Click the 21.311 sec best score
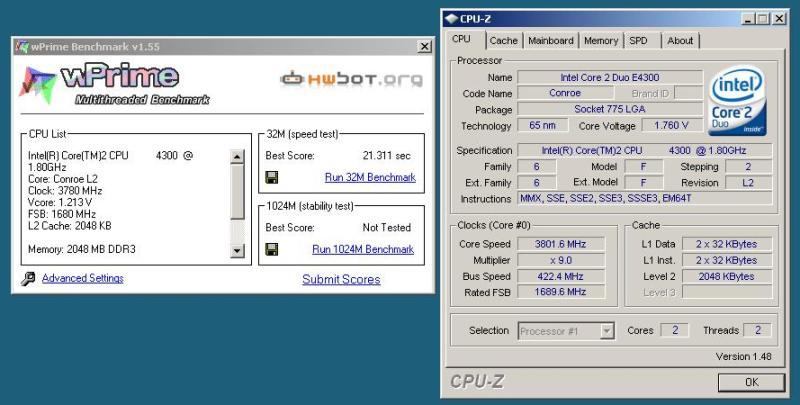The image size is (800, 405). tap(386, 156)
